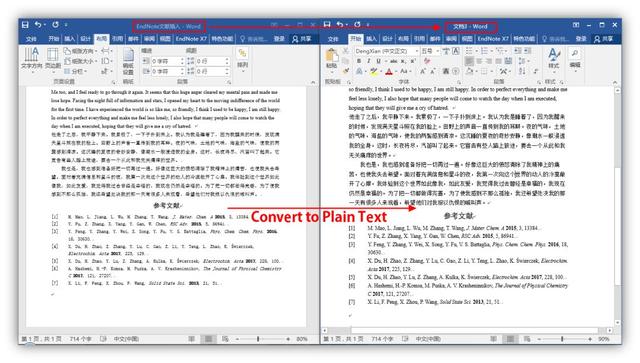Switch to Print Layout view in right status bar
Image resolution: width=640 pixels, height=363 pixels.
tap(510, 339)
